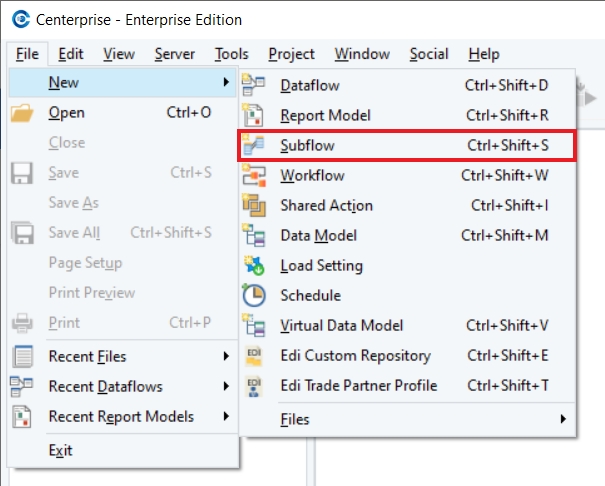Open the Project menu
605x486 pixels.
coord(291,54)
